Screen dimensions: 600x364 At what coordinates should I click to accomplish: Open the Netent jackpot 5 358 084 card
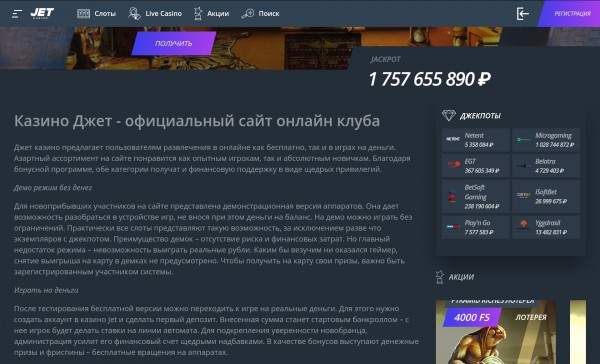(476, 140)
